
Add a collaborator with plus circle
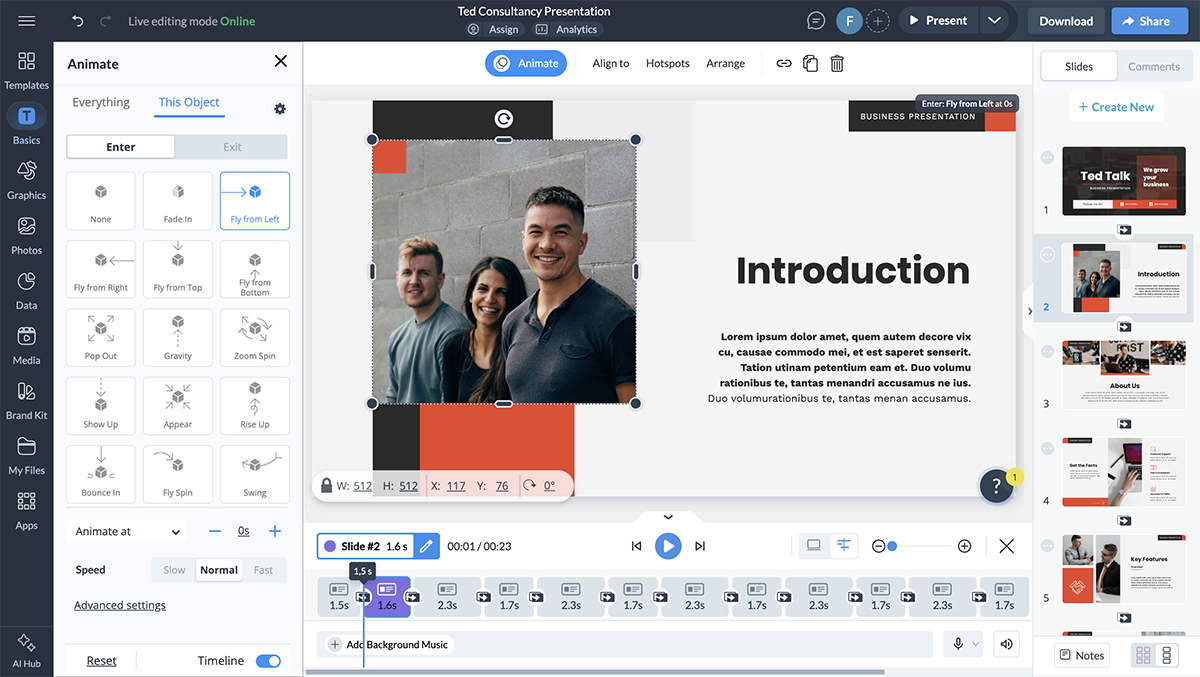(877, 21)
